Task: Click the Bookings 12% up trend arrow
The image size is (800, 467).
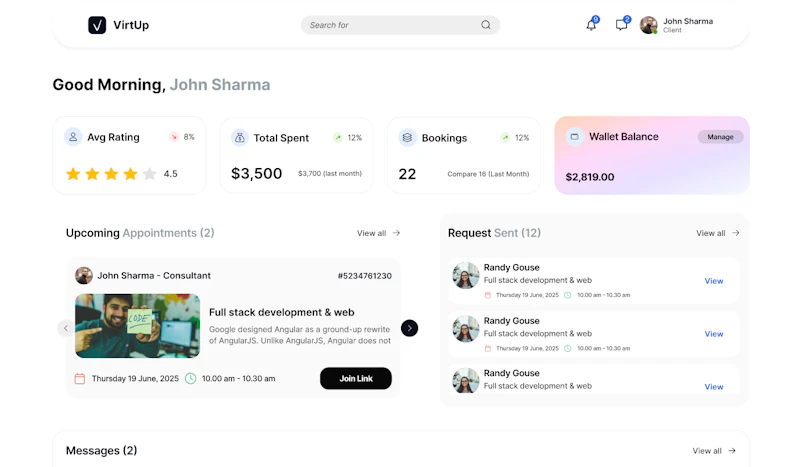Action: click(505, 137)
